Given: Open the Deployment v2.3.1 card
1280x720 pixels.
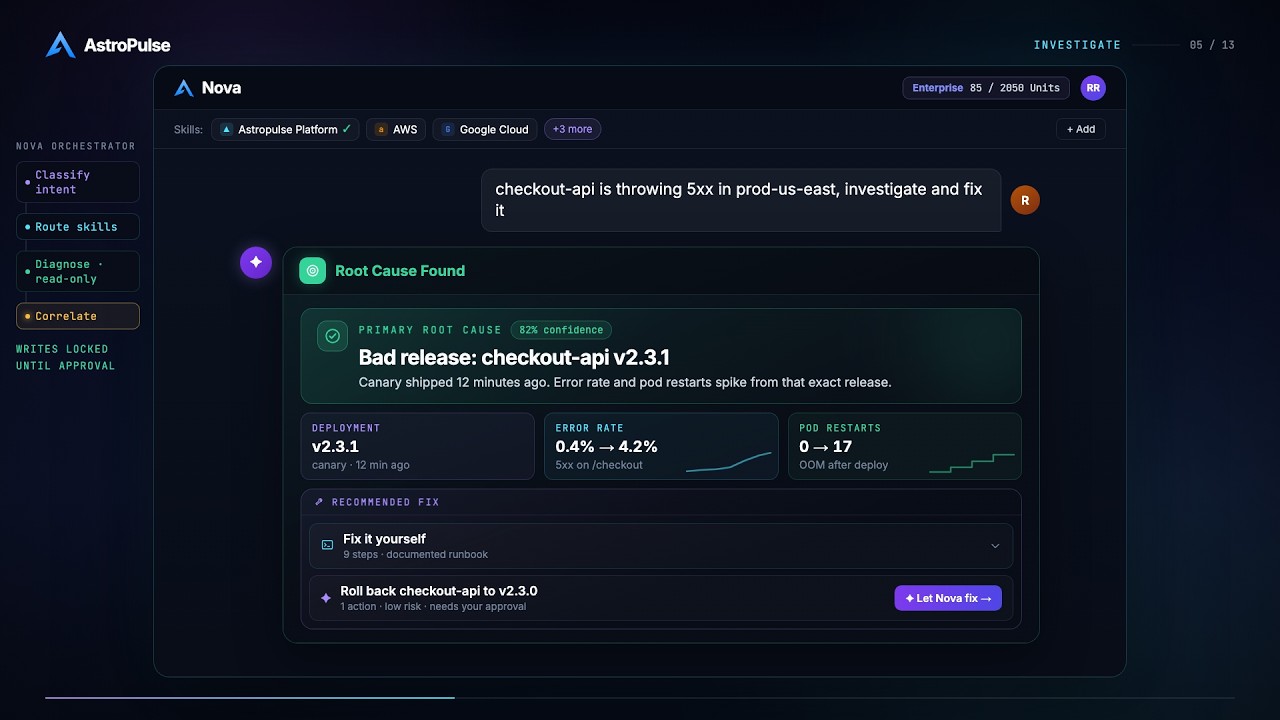Looking at the screenshot, I should click(417, 446).
